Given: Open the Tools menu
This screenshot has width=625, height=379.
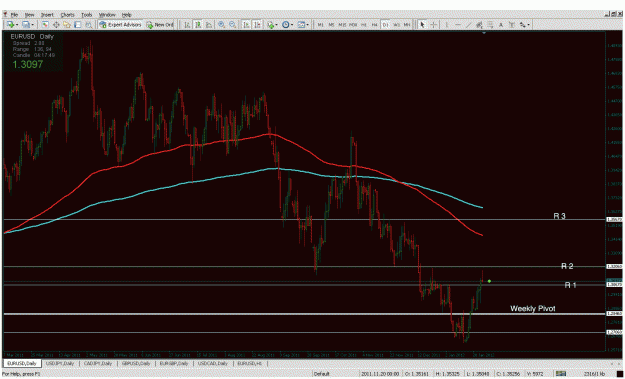Looking at the screenshot, I should 86,15.
